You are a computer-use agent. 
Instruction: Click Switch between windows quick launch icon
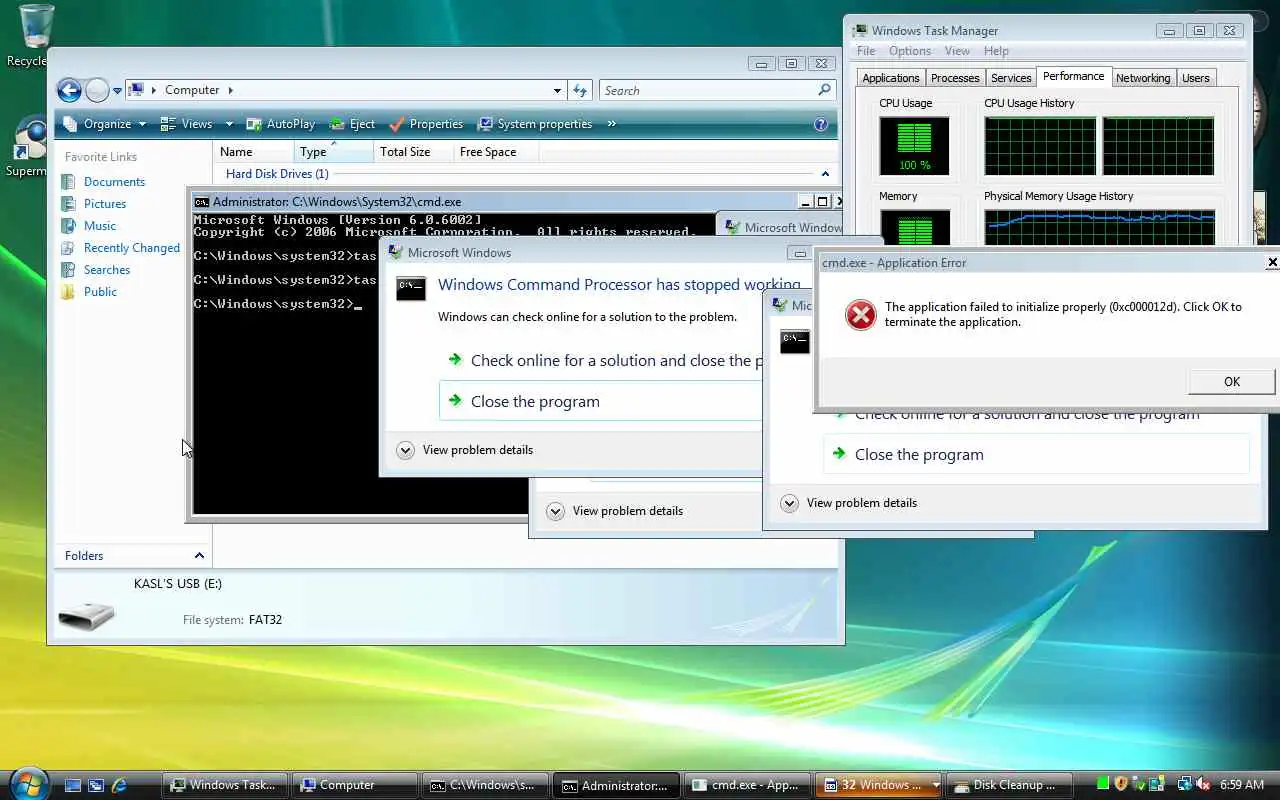point(96,785)
